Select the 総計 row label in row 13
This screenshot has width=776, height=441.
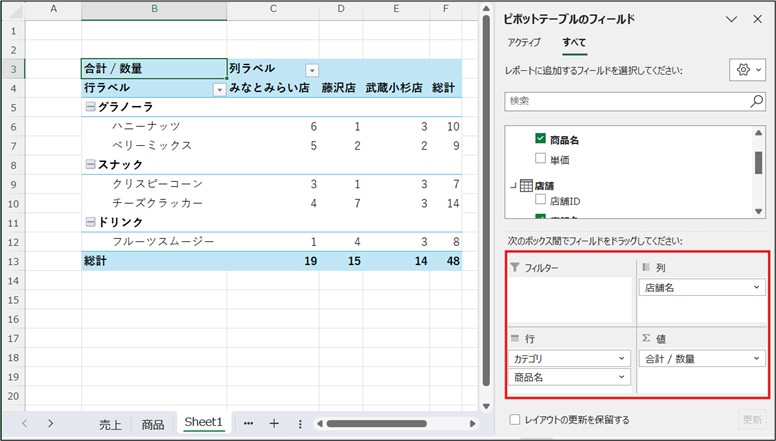(x=154, y=261)
